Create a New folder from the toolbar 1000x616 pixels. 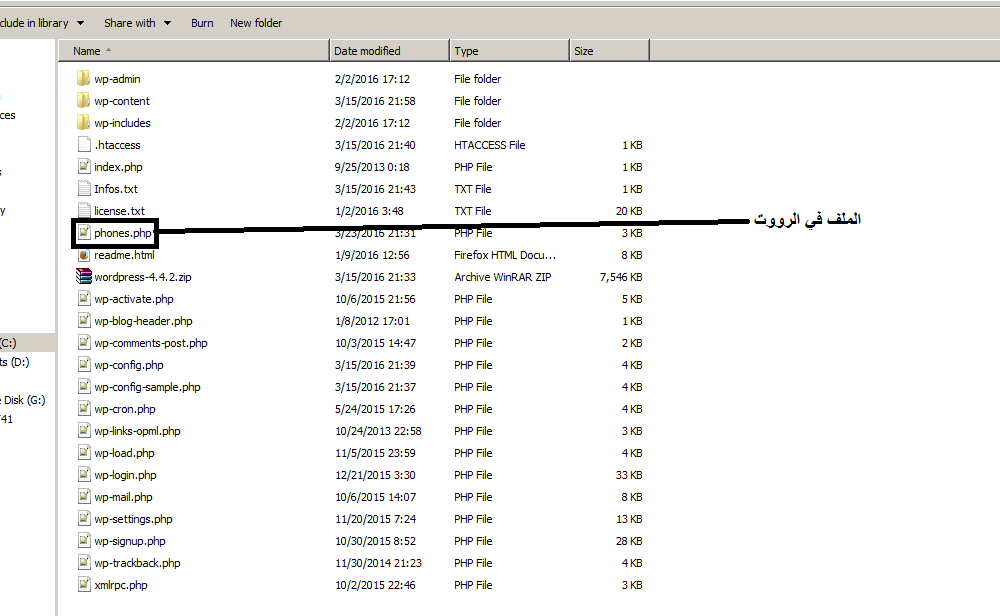point(256,23)
